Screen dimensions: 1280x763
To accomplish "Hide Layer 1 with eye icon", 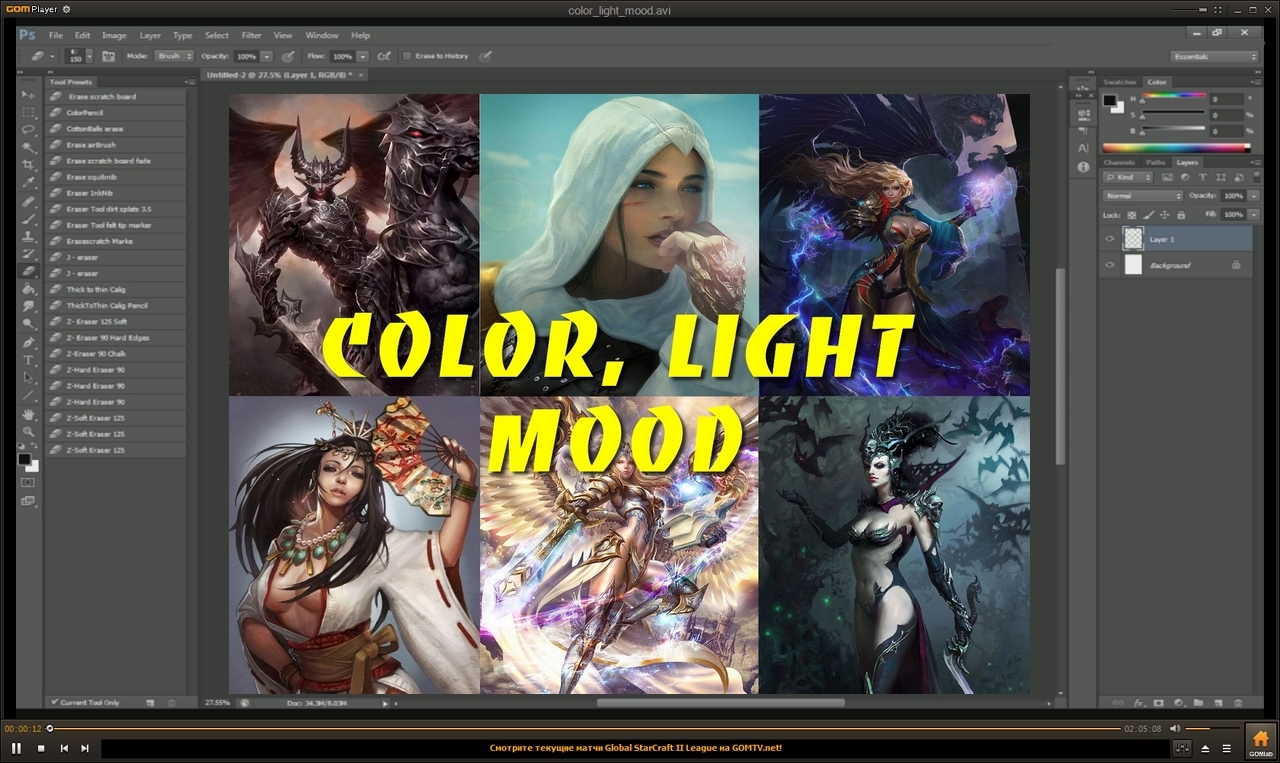I will [1109, 239].
